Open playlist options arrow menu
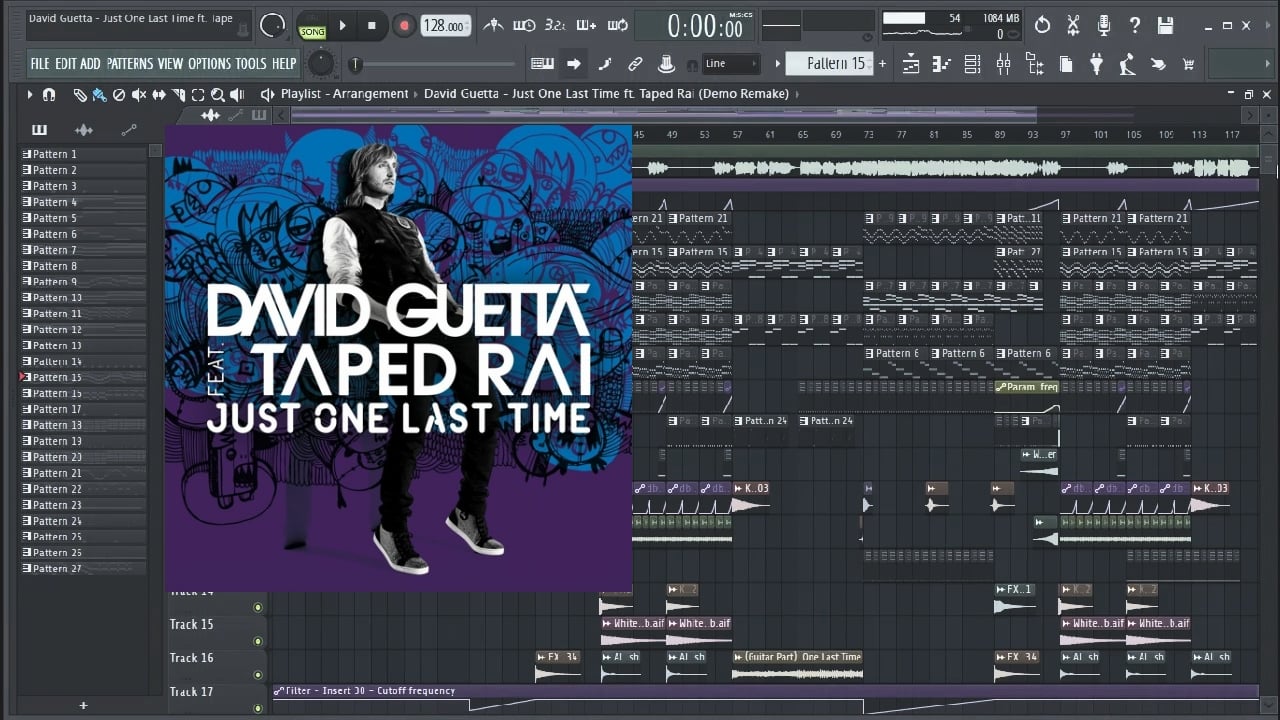Image resolution: width=1280 pixels, height=720 pixels. (x=30, y=94)
